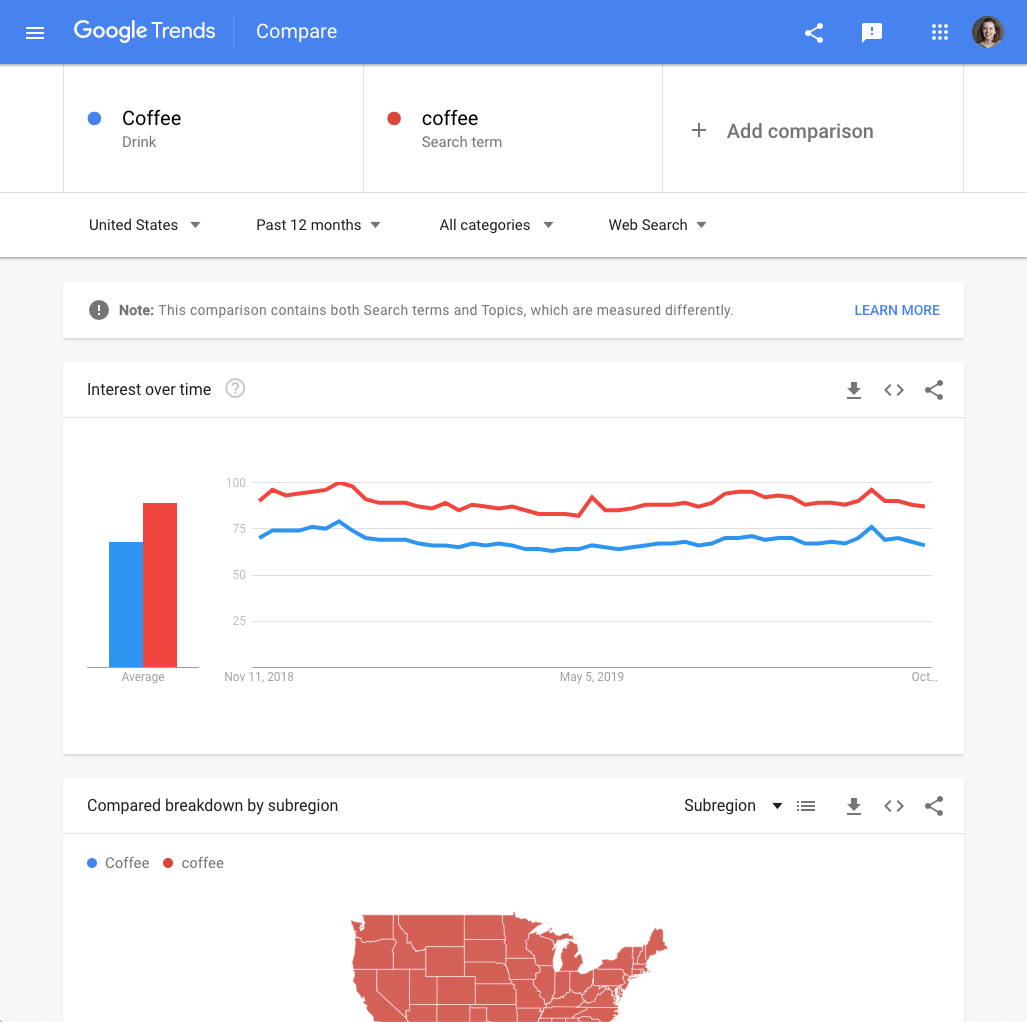1027x1022 pixels.
Task: Open the send feedback icon
Action: (871, 32)
